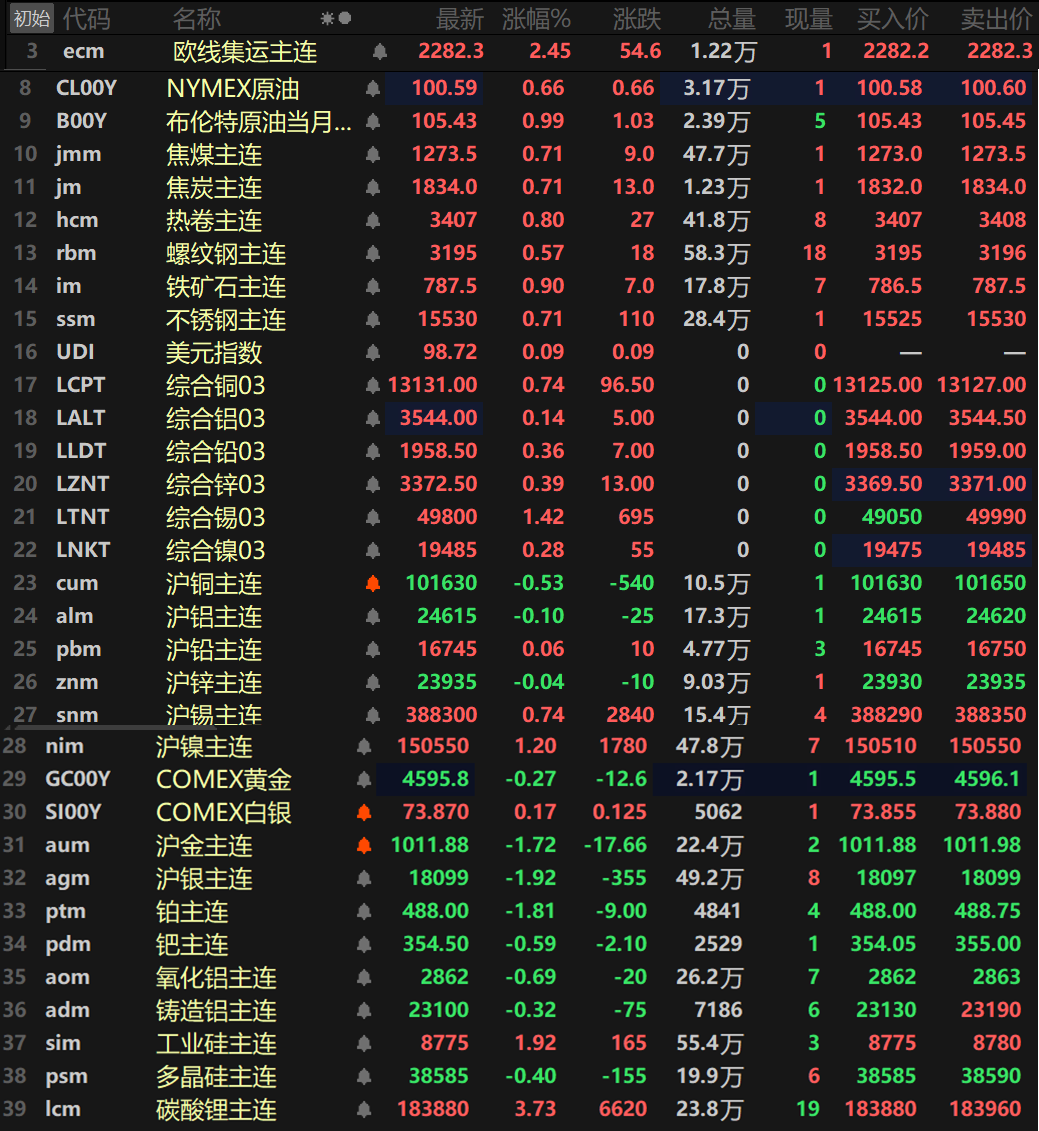Viewport: 1039px width, 1131px height.
Task: Toggle alert bell on 铁矿石主连 row
Action: click(373, 287)
